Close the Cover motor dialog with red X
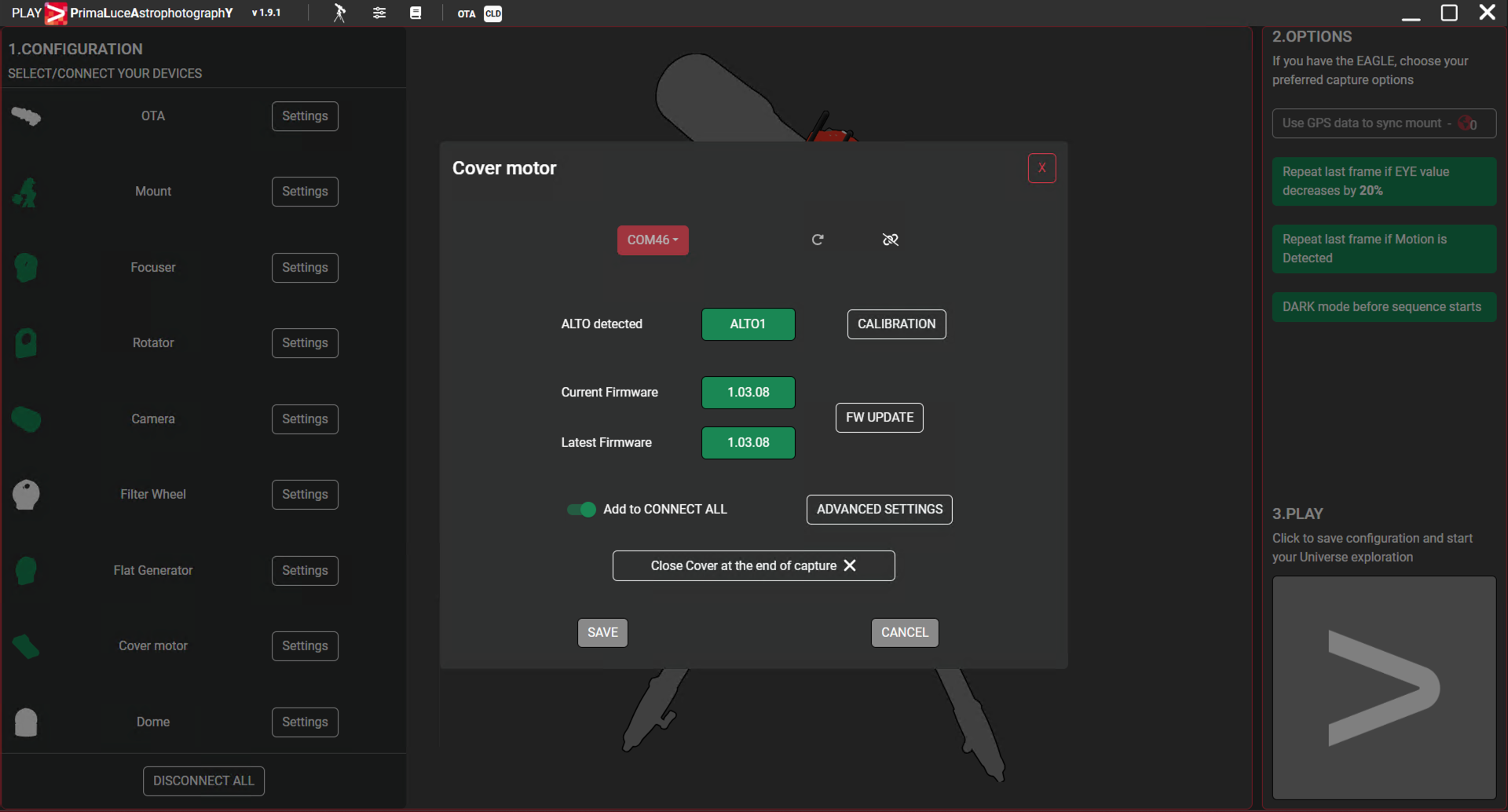 click(x=1041, y=168)
